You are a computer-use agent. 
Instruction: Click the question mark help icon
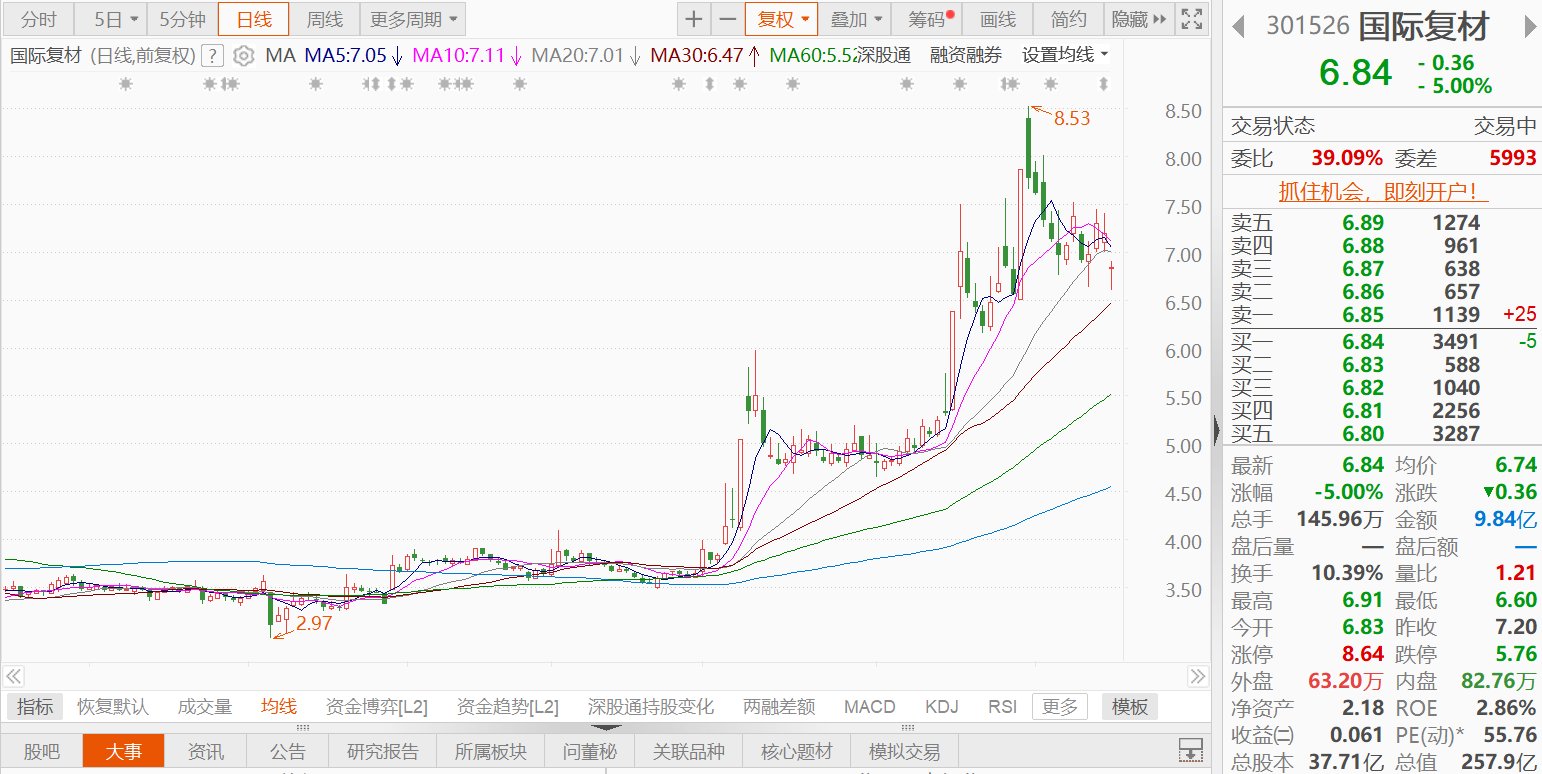tap(212, 56)
